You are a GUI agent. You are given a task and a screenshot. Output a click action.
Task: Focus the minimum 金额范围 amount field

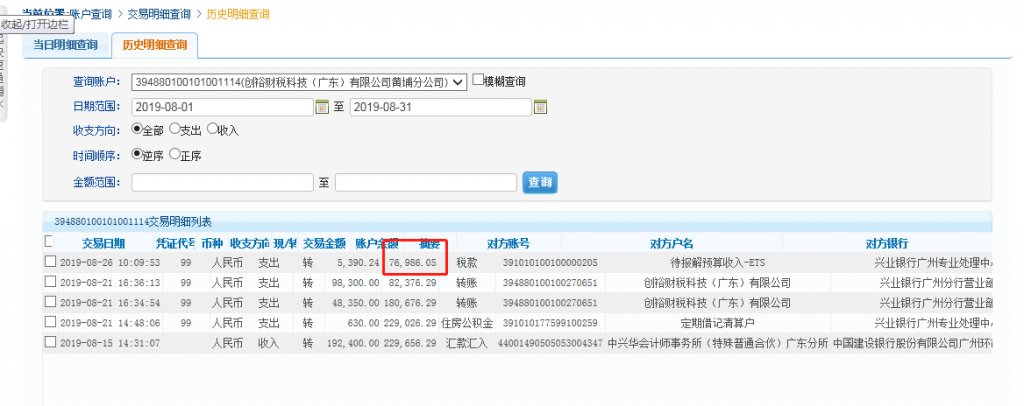tap(222, 183)
